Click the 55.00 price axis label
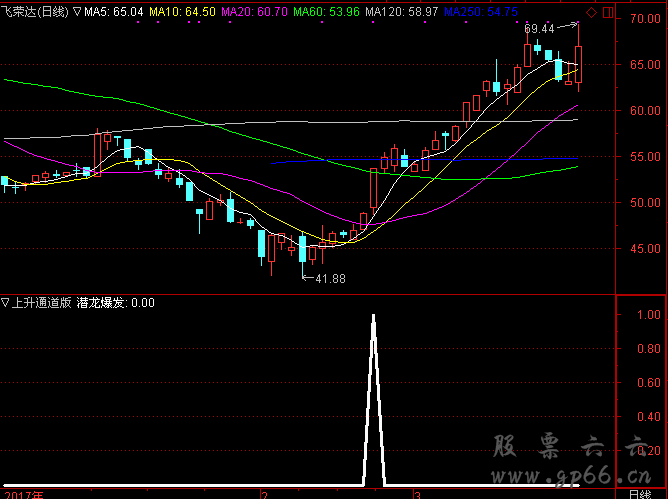This screenshot has height=499, width=668. pos(645,157)
